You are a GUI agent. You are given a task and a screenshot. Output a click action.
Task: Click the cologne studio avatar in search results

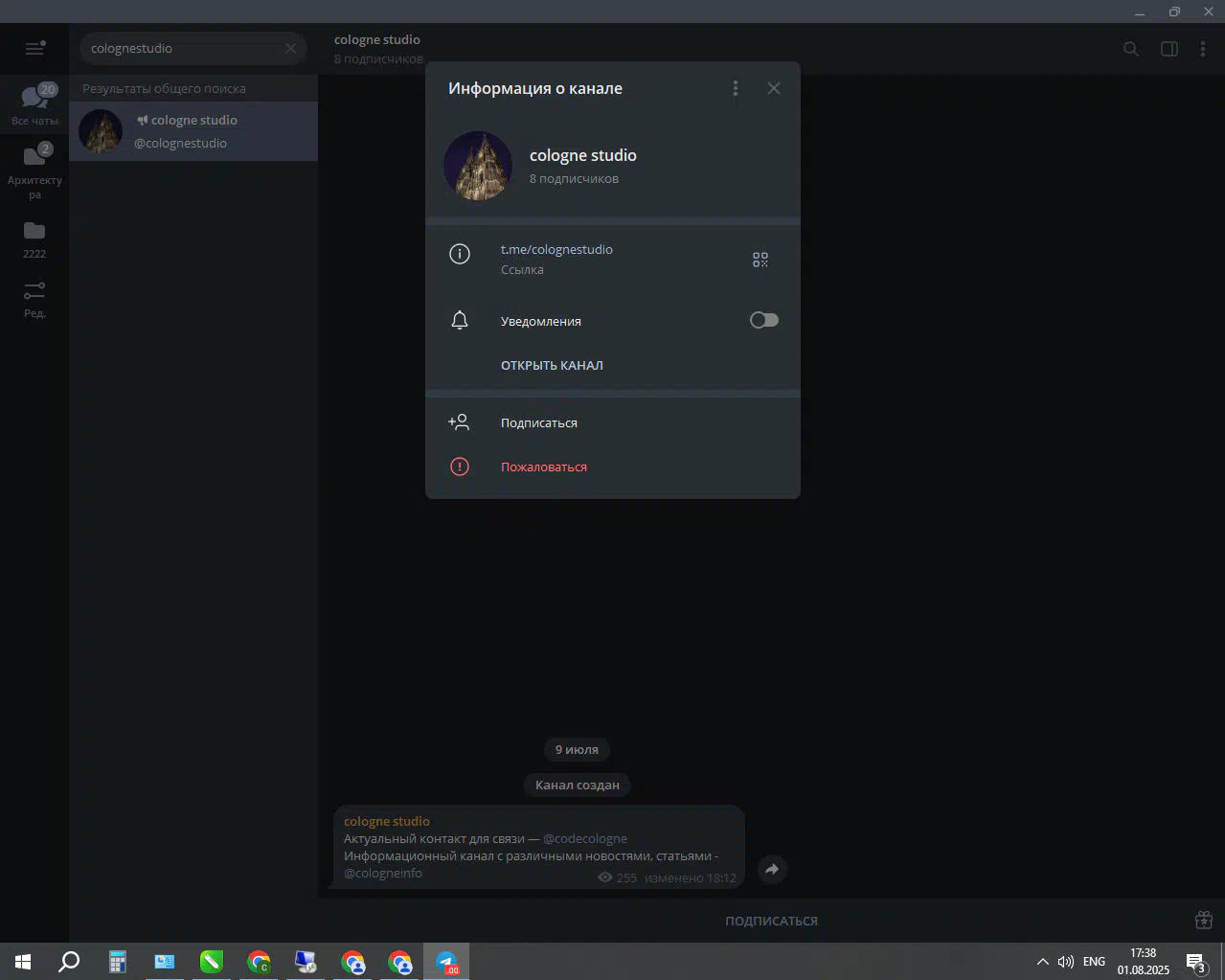(x=101, y=131)
